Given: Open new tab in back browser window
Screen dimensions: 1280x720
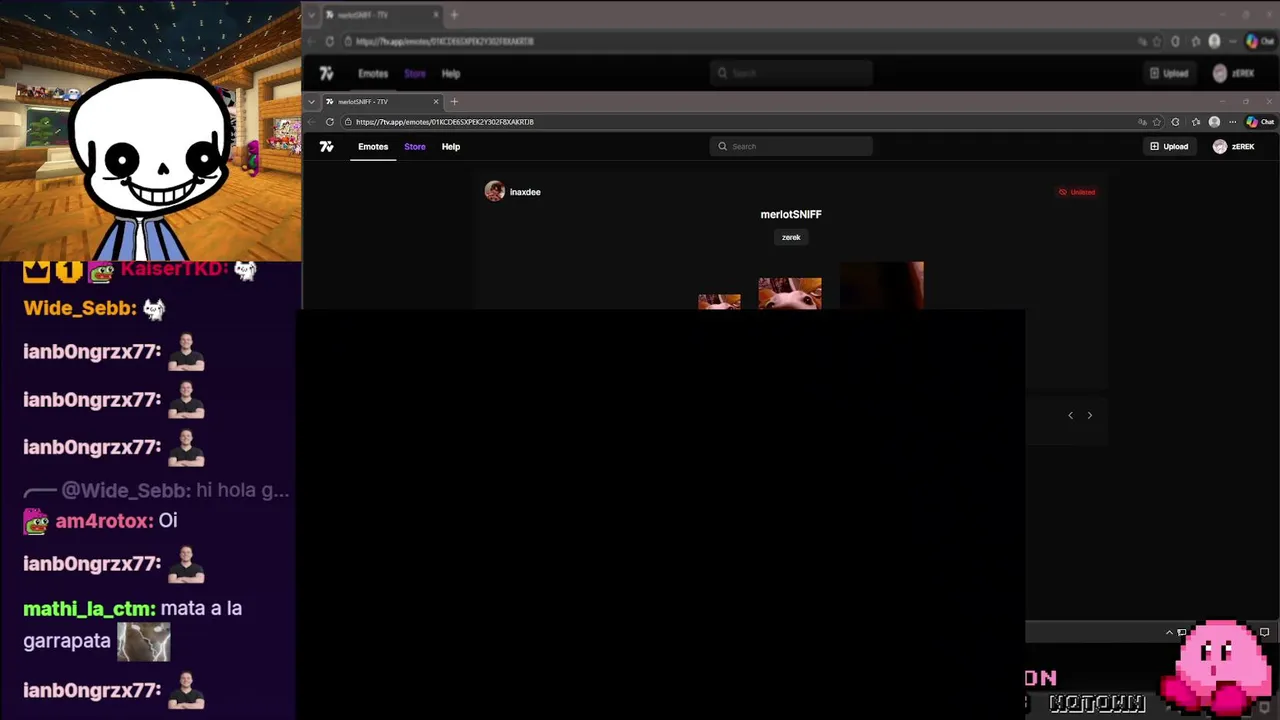Looking at the screenshot, I should 454,15.
